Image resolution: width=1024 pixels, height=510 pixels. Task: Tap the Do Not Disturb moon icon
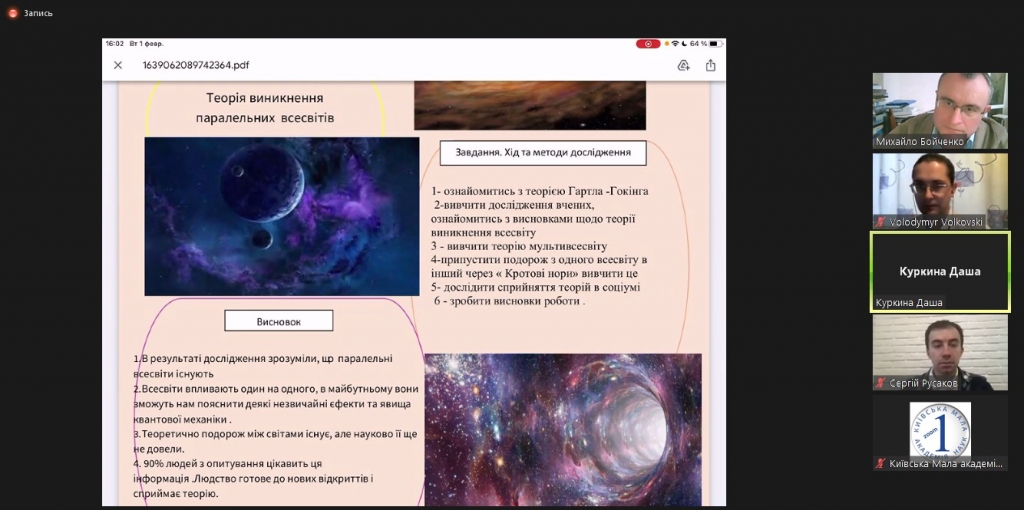click(684, 44)
